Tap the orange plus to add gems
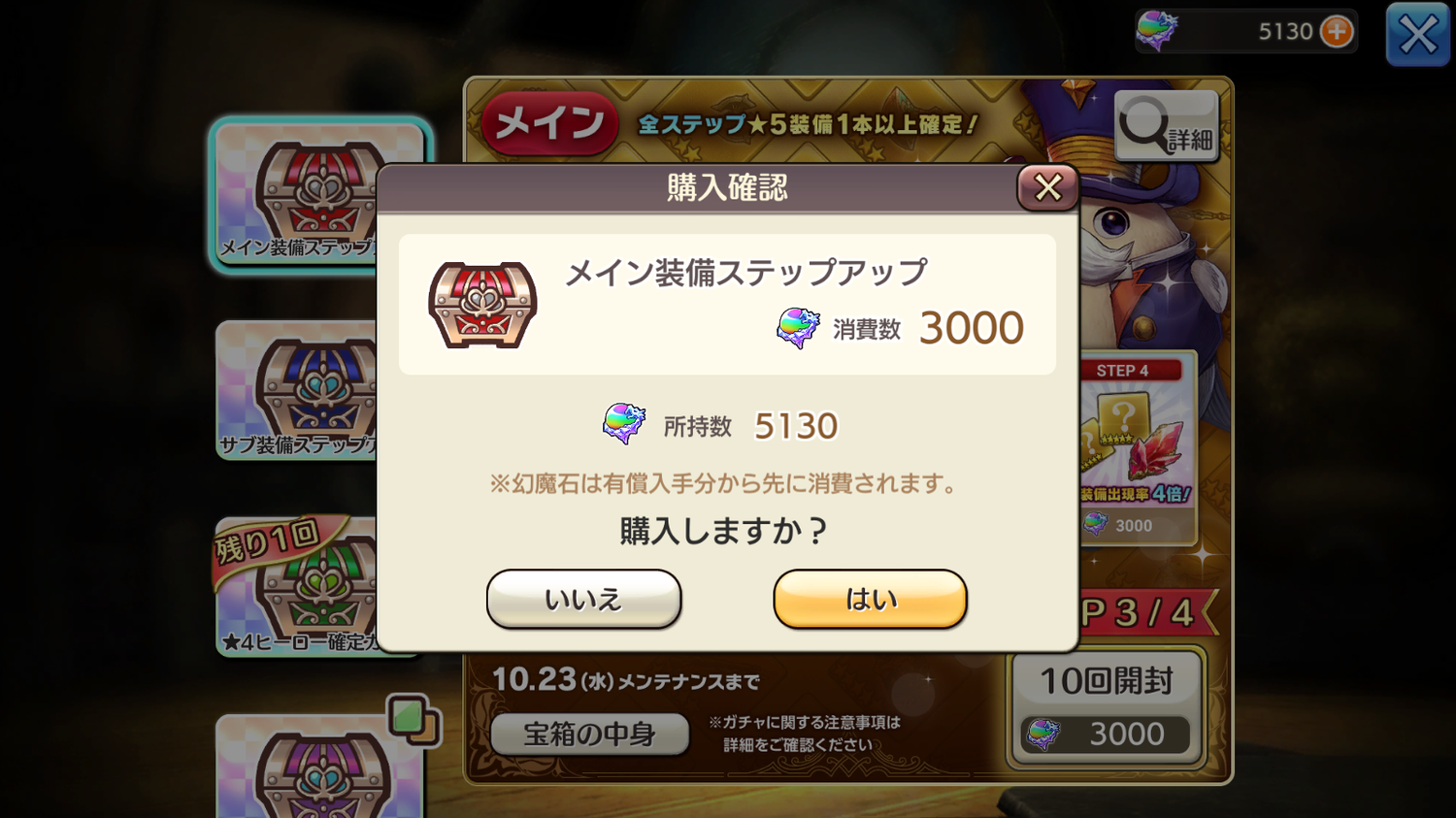The image size is (1456, 818). pyautogui.click(x=1337, y=31)
